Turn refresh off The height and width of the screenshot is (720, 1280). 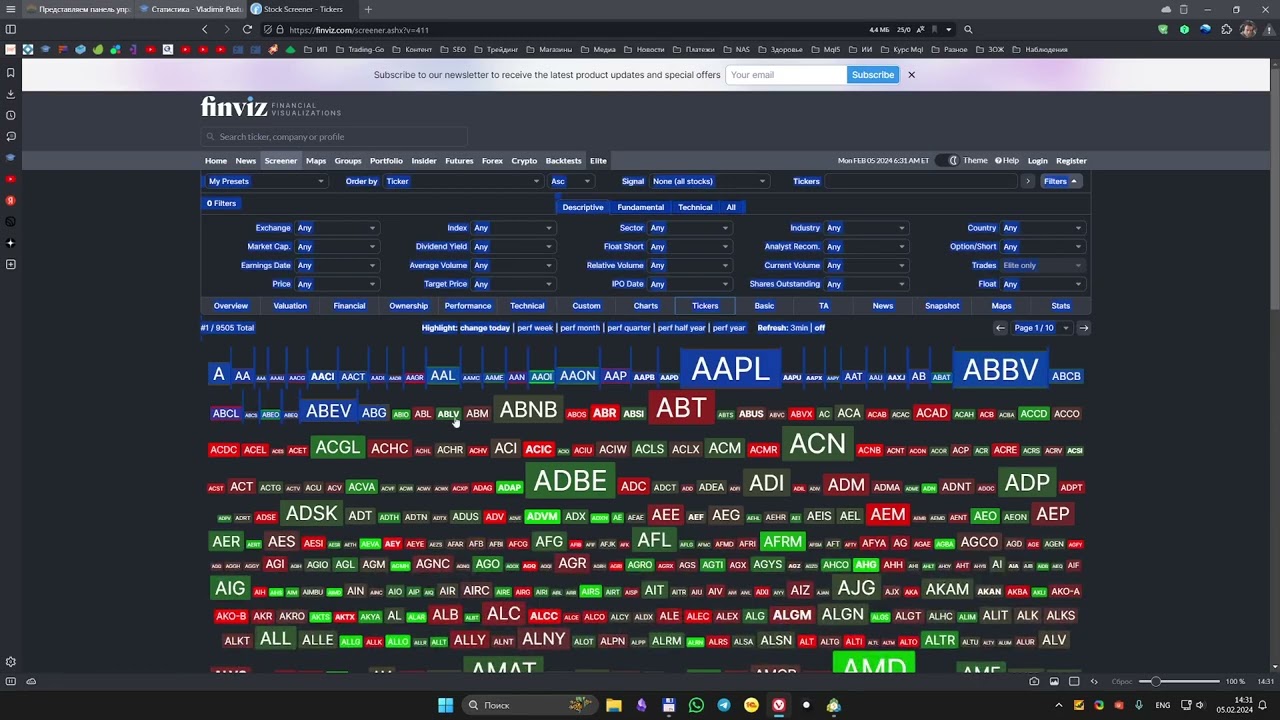pyautogui.click(x=820, y=328)
